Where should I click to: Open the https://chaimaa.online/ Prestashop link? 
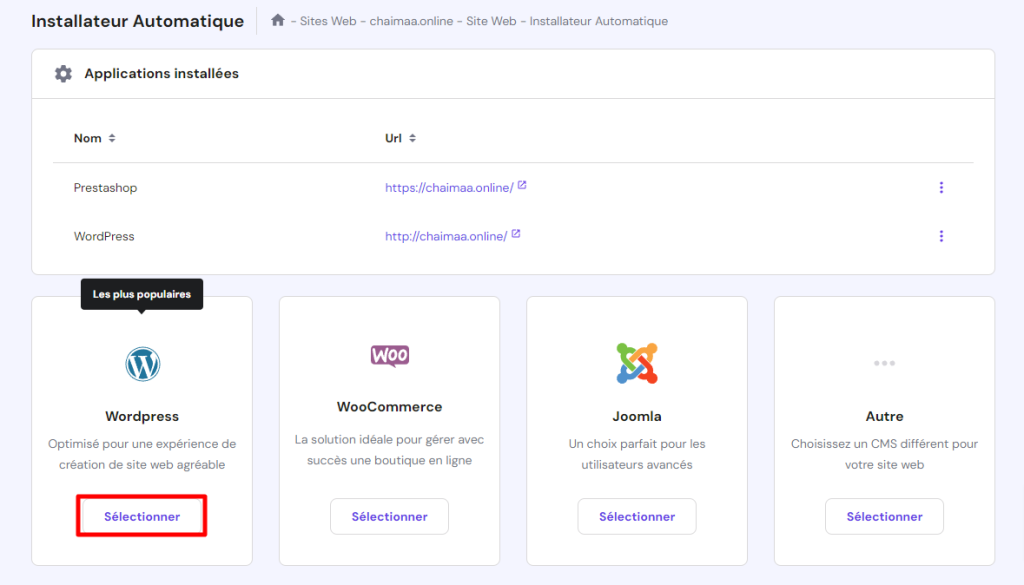click(449, 187)
